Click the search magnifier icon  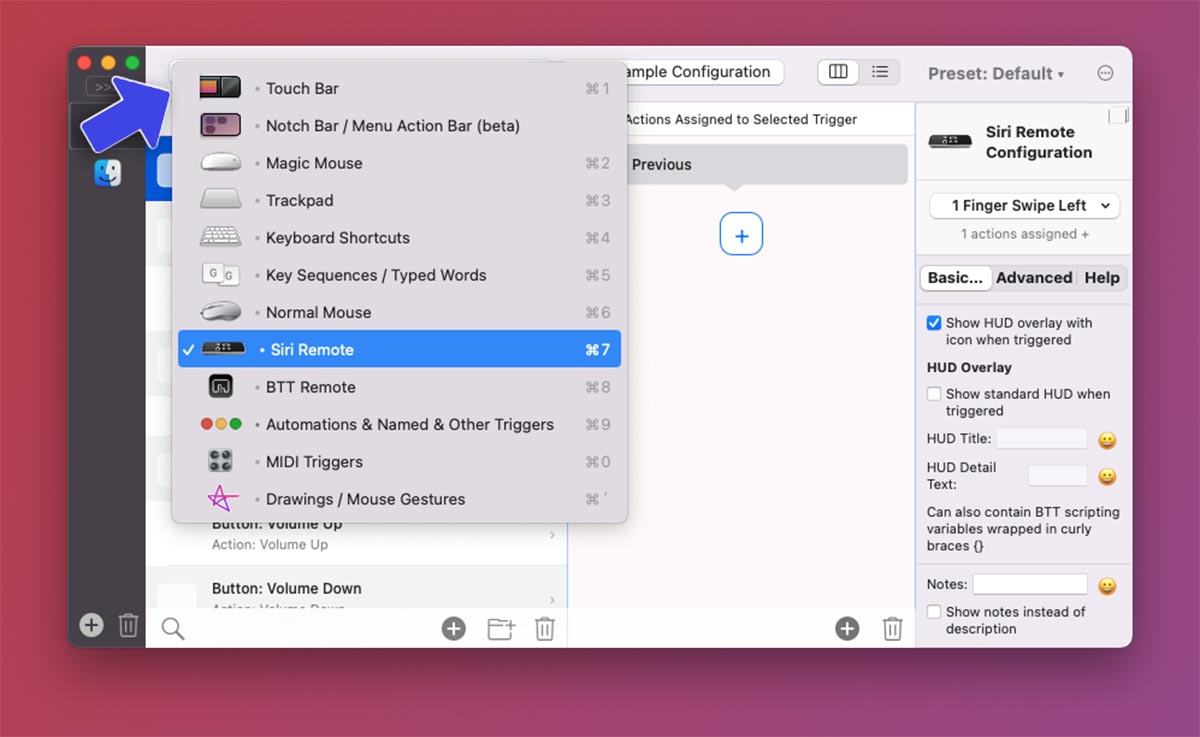173,628
